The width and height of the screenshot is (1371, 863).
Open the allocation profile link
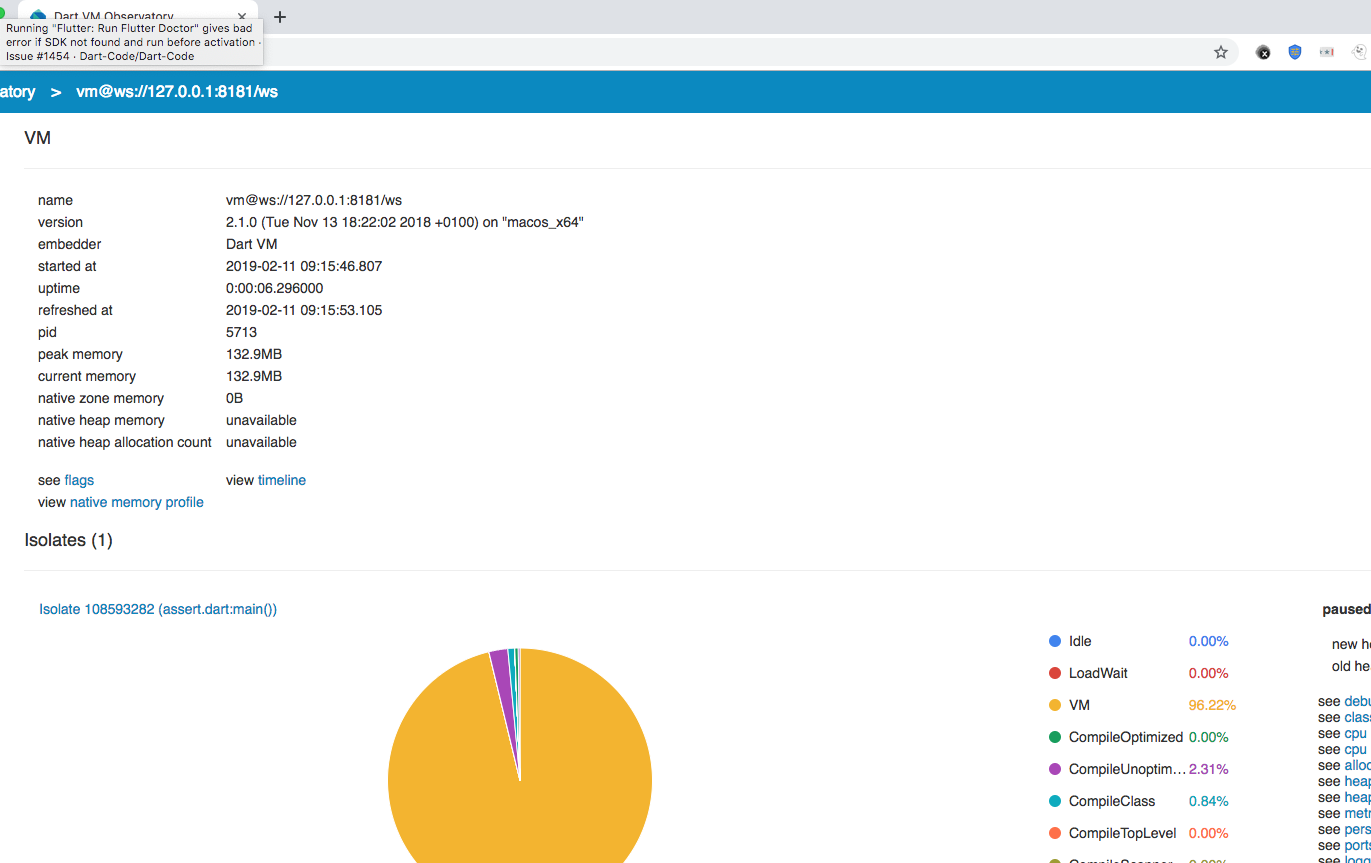pyautogui.click(x=1357, y=765)
